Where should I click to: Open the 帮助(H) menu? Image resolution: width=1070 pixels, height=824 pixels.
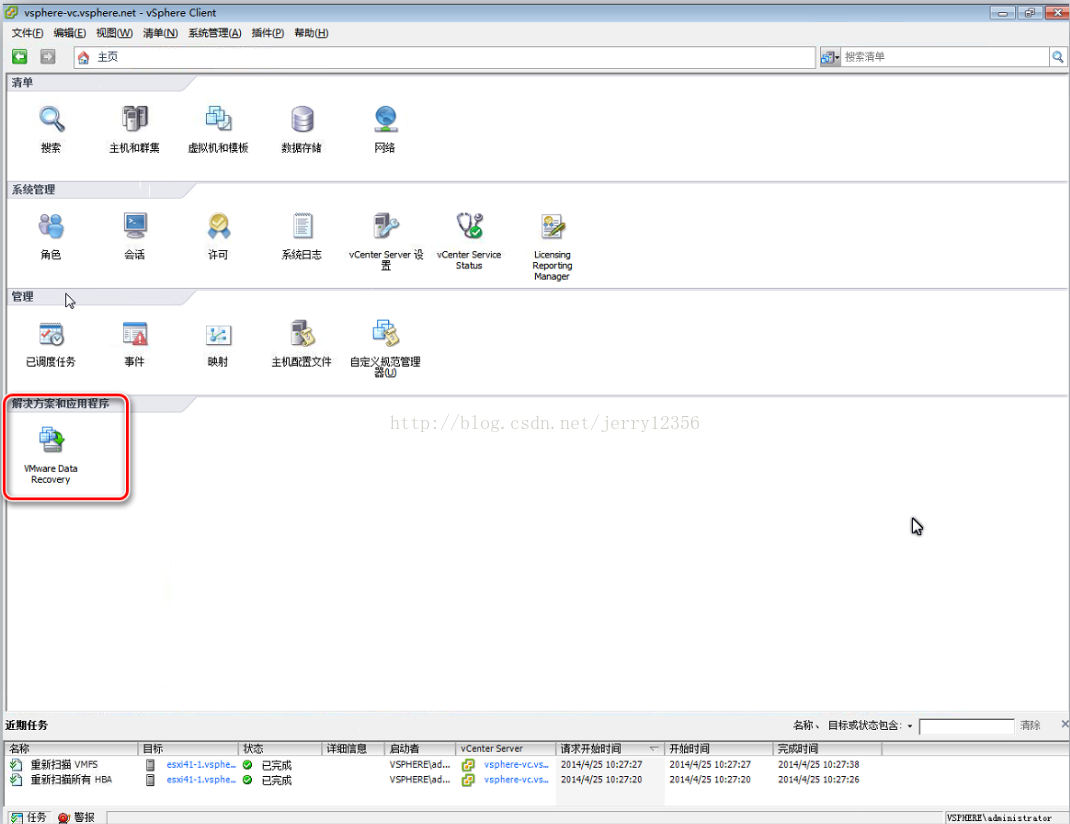pyautogui.click(x=311, y=33)
